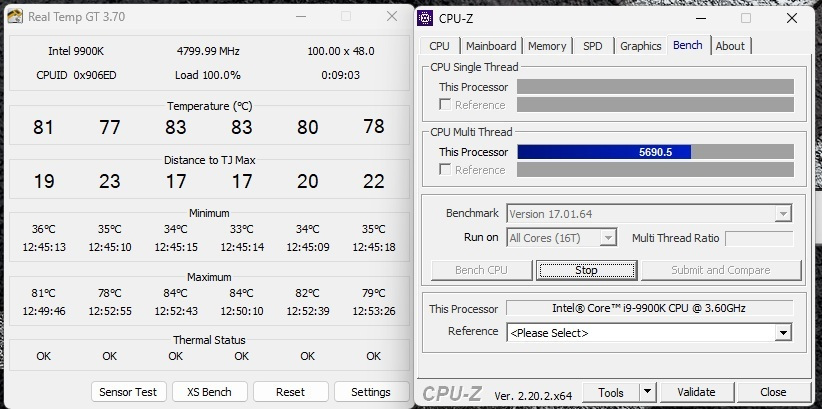This screenshot has width=822, height=409.
Task: Reset the Real Temp min/max values
Action: (x=290, y=392)
